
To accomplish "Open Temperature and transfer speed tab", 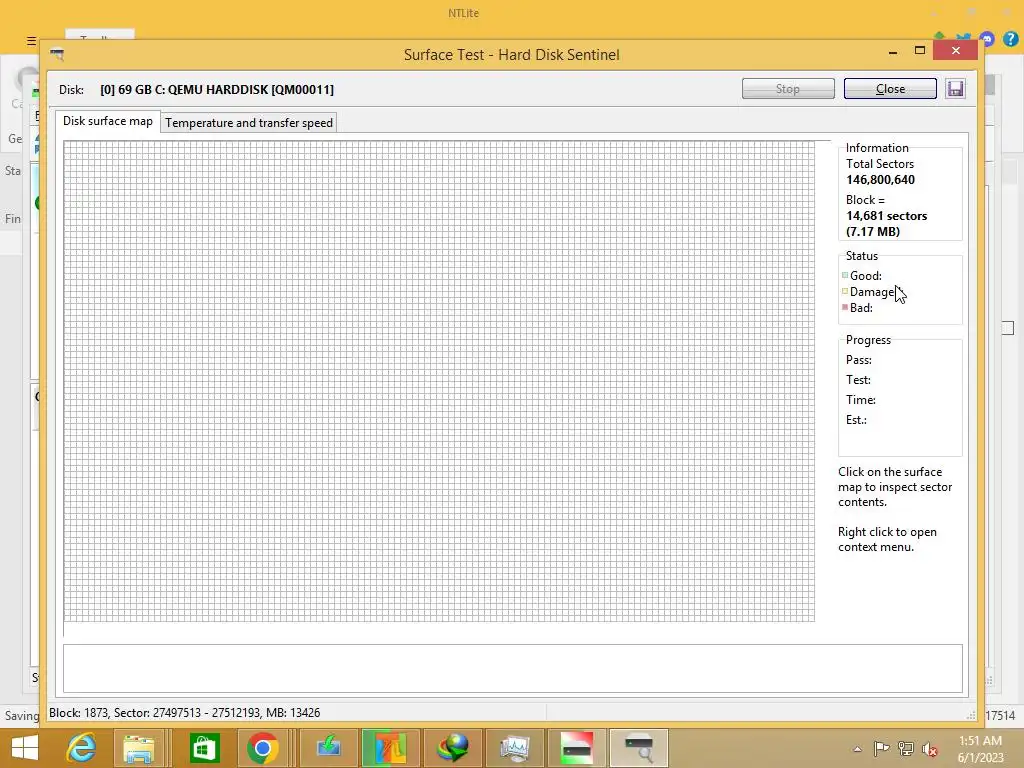I will tap(249, 123).
